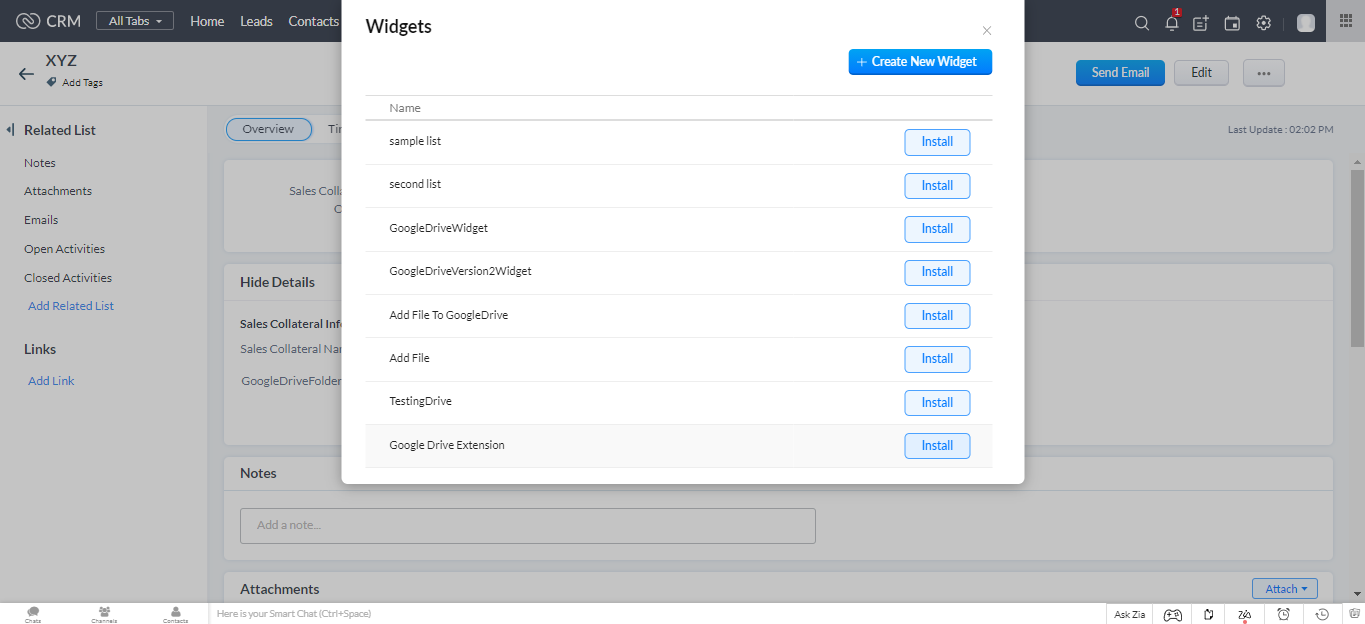Open the notifications bell
This screenshot has width=1365, height=624.
pyautogui.click(x=1172, y=23)
